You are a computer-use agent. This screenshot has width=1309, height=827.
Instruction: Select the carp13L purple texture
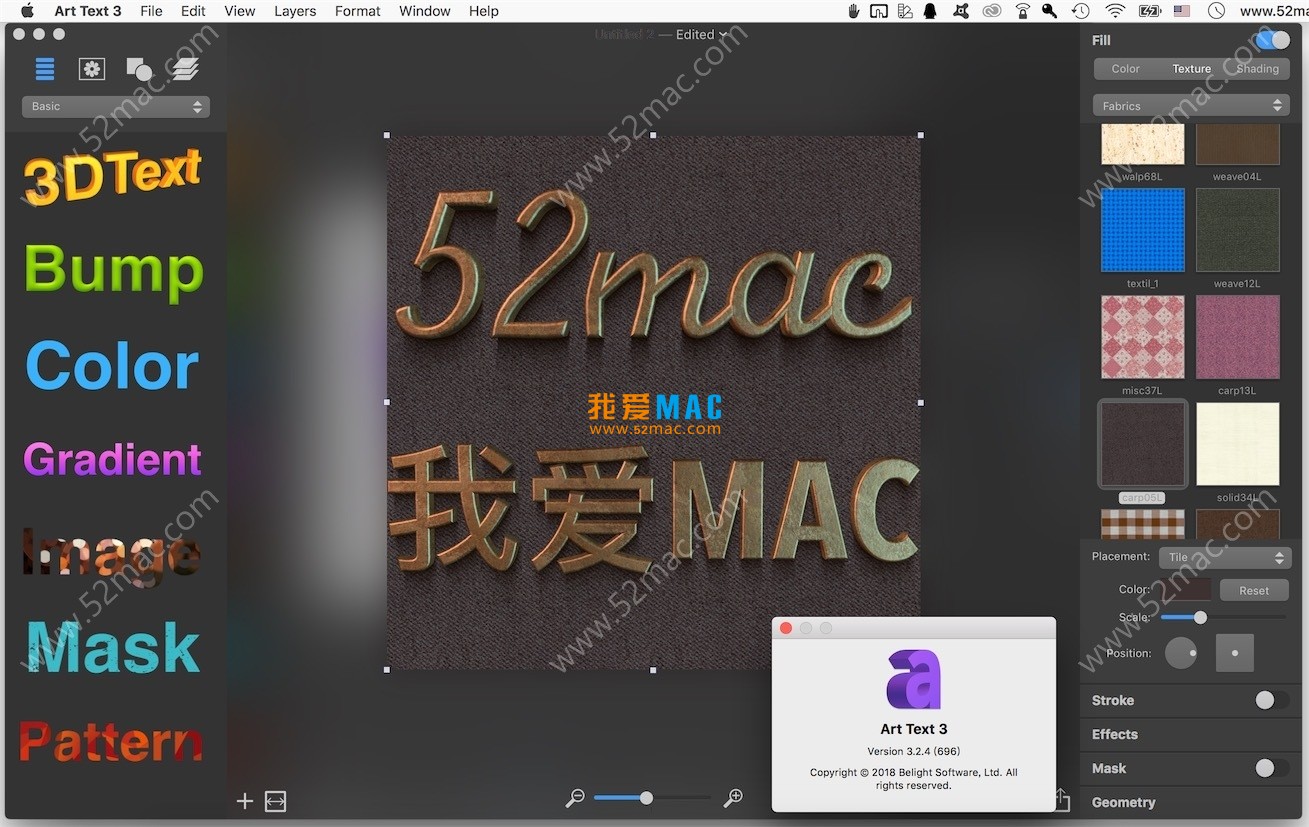(x=1238, y=337)
